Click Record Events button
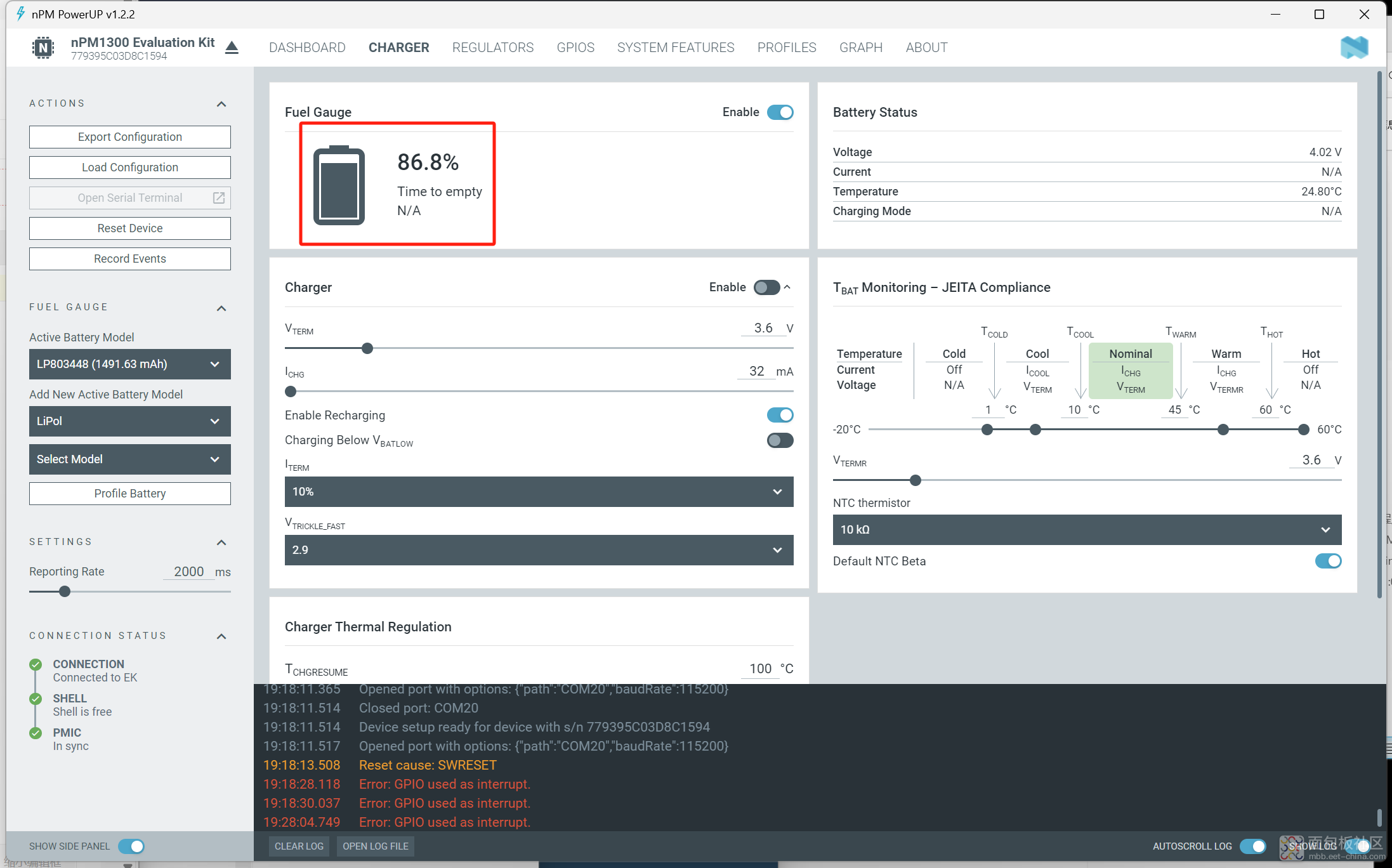 (x=130, y=259)
